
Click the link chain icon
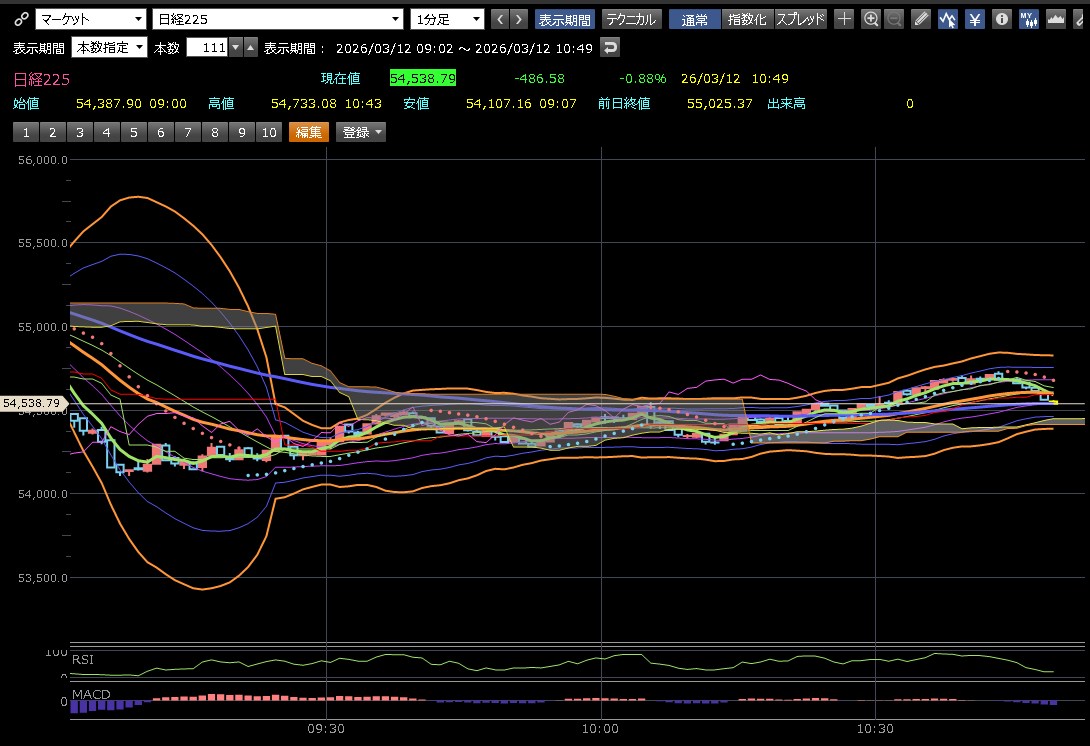pos(21,19)
